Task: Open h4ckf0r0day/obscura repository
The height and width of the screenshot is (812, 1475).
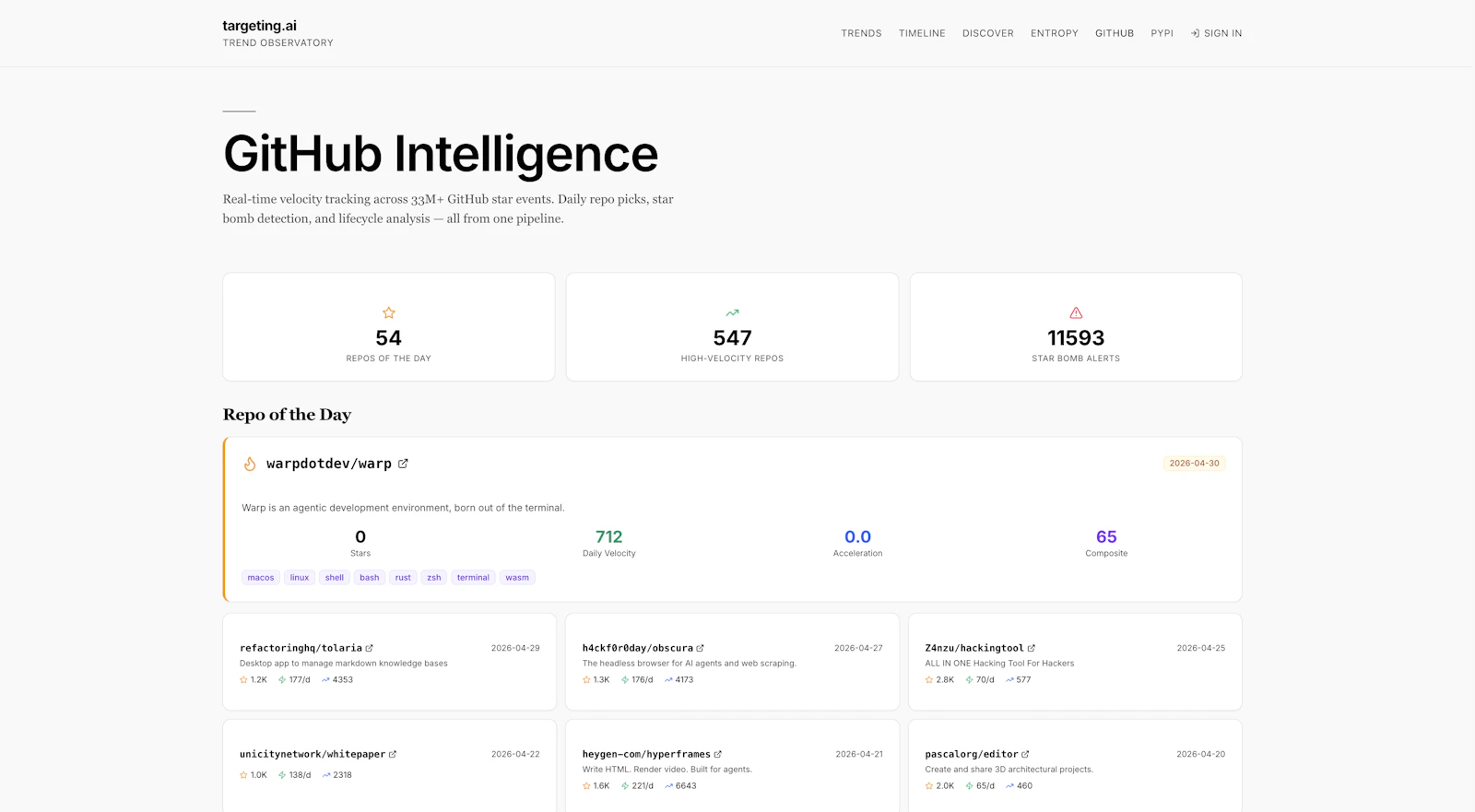Action: [x=638, y=648]
